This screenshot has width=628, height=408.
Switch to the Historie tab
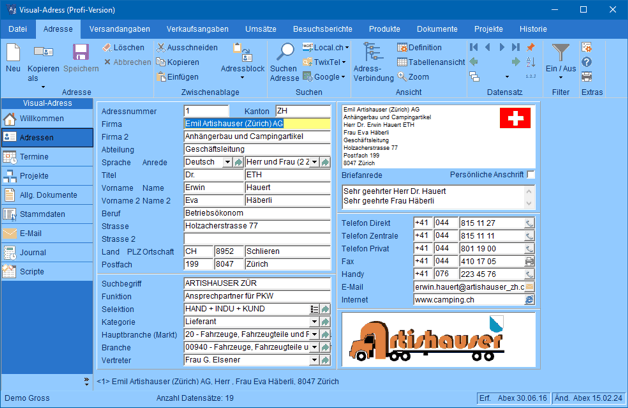[533, 29]
